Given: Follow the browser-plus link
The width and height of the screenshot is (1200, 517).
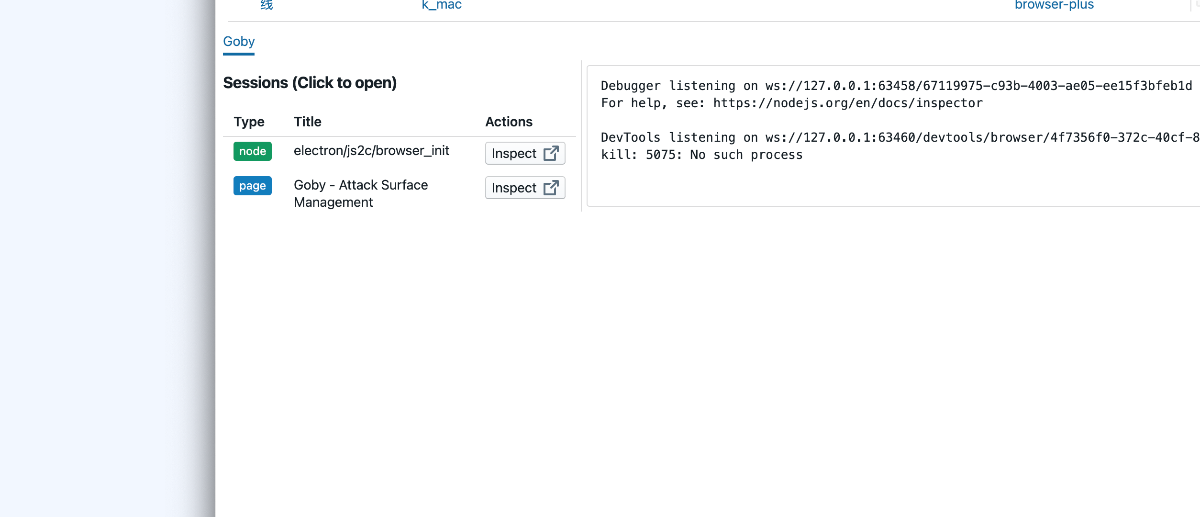Looking at the screenshot, I should [x=1054, y=5].
